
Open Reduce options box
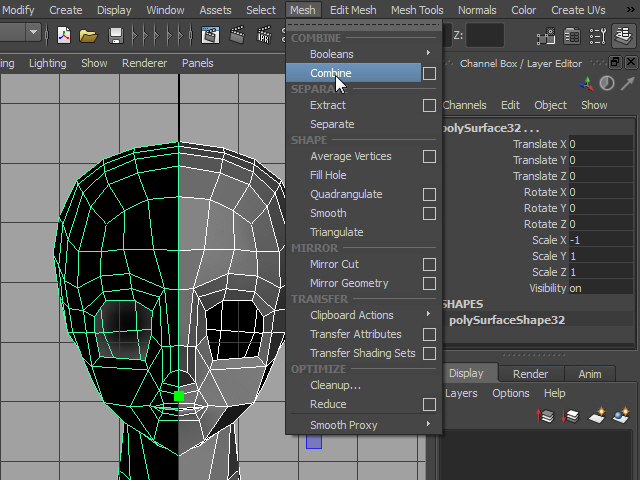point(429,404)
